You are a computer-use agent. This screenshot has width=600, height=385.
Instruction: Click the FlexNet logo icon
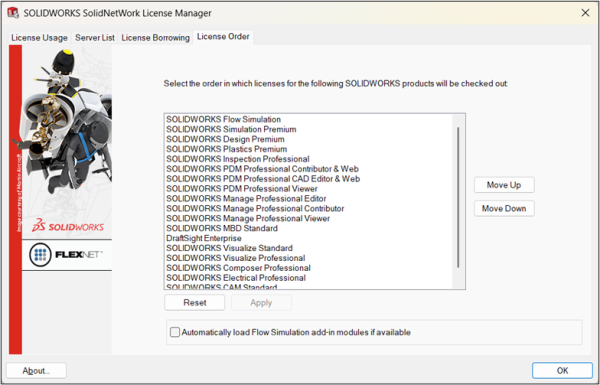coord(40,254)
